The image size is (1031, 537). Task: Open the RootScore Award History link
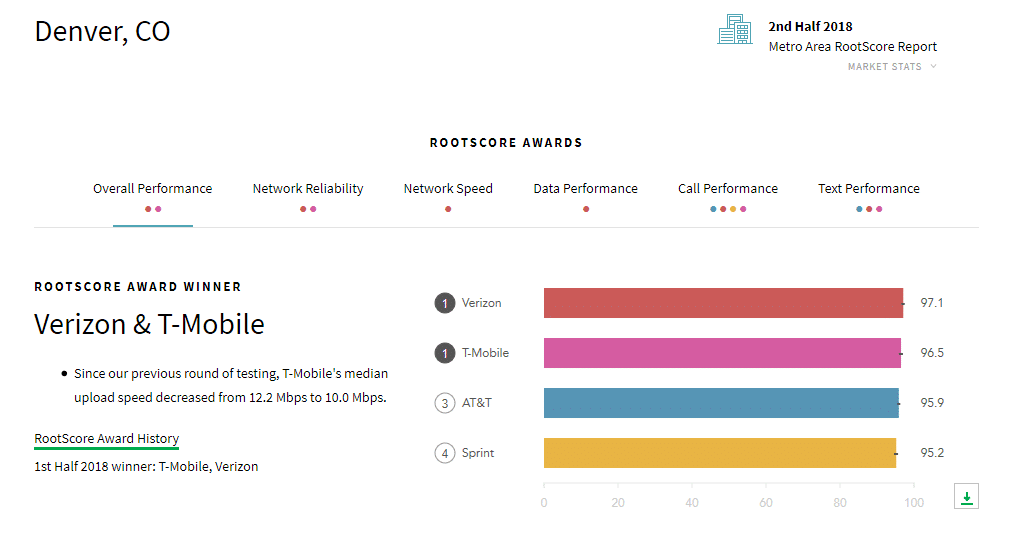point(107,438)
